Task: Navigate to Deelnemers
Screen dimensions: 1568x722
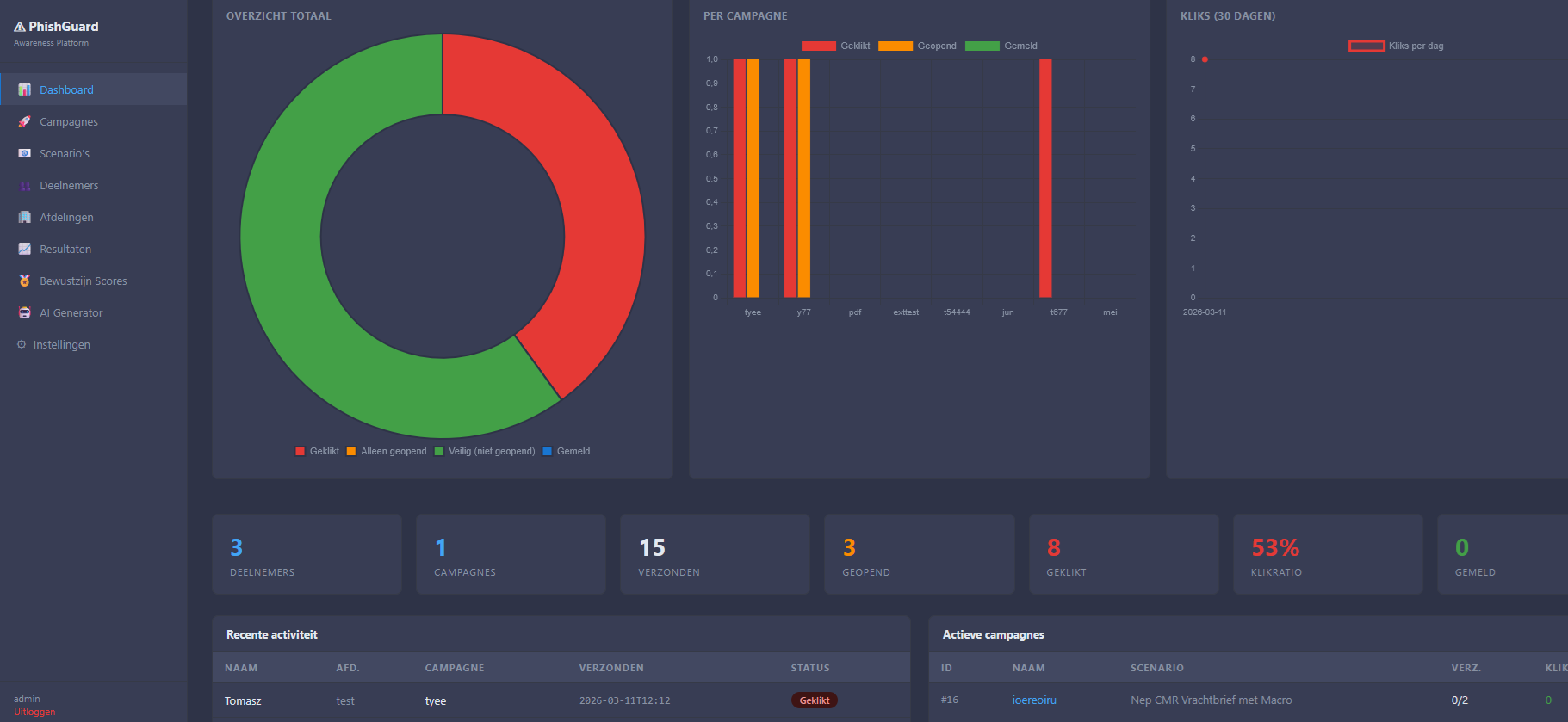Action: pos(93,185)
